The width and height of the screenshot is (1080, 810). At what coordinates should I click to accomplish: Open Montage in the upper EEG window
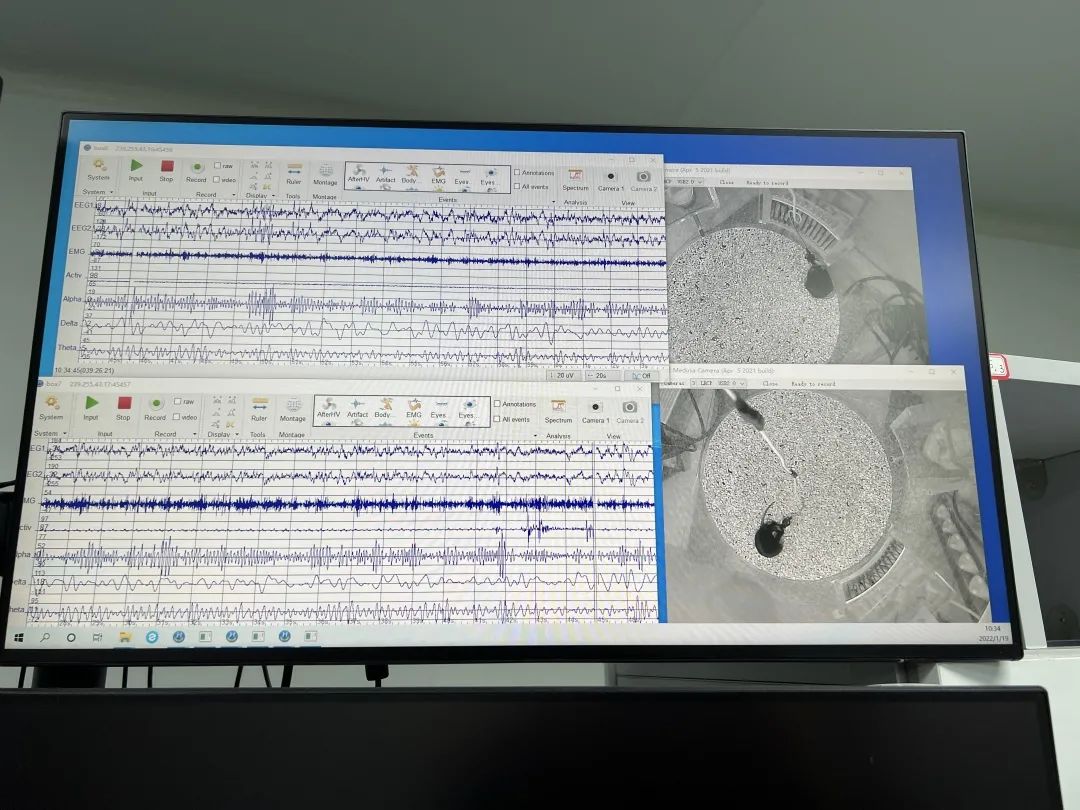click(325, 174)
